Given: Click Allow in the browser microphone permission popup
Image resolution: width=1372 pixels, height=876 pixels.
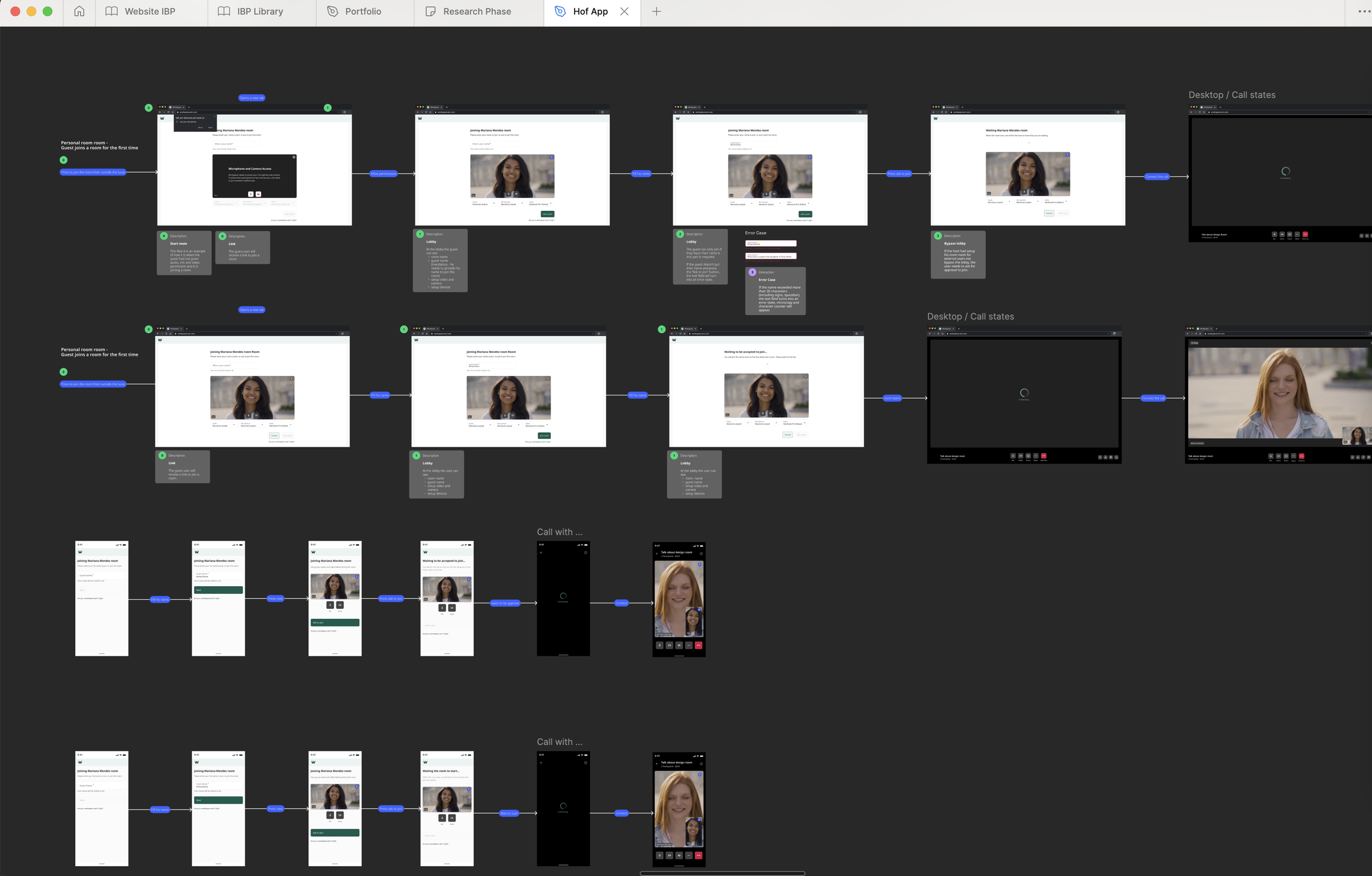Looking at the screenshot, I should click(x=210, y=128).
